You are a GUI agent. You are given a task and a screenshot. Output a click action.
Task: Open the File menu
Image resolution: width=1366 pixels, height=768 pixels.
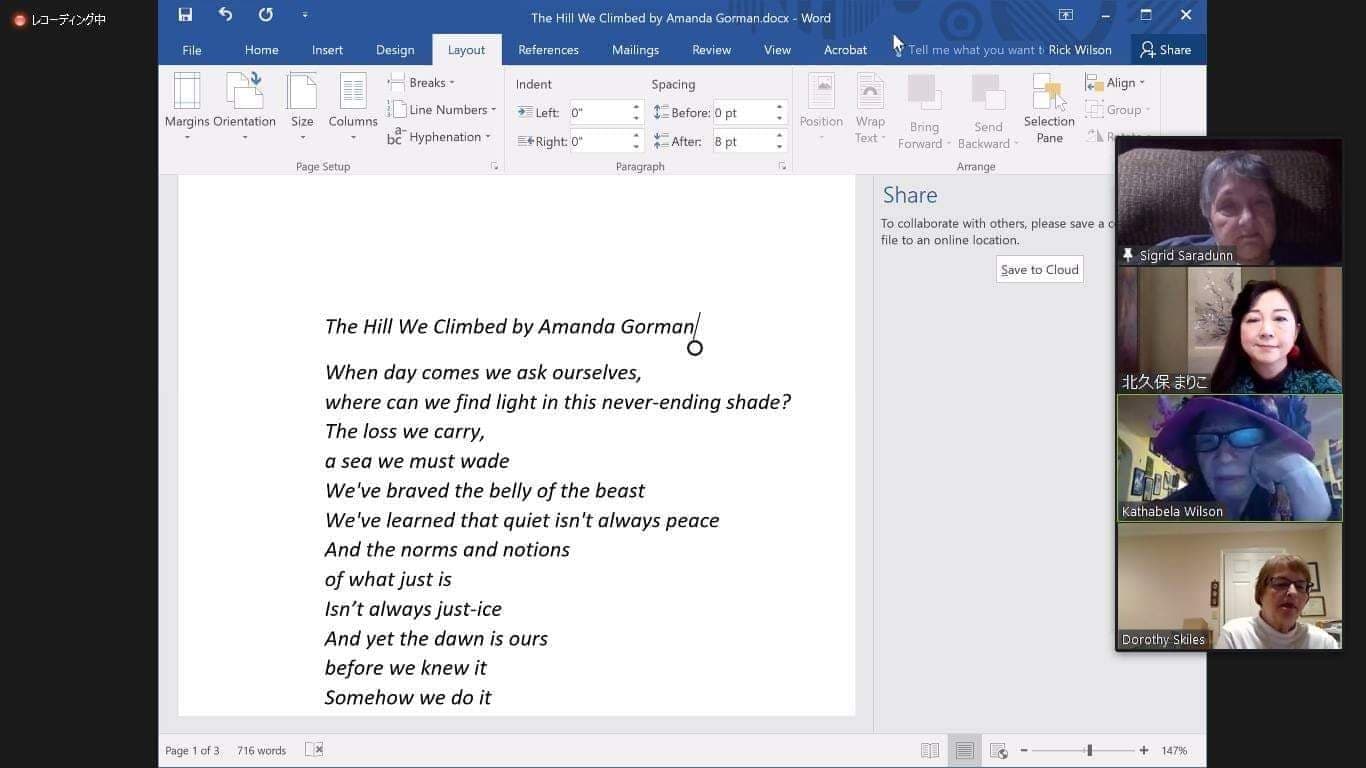192,50
